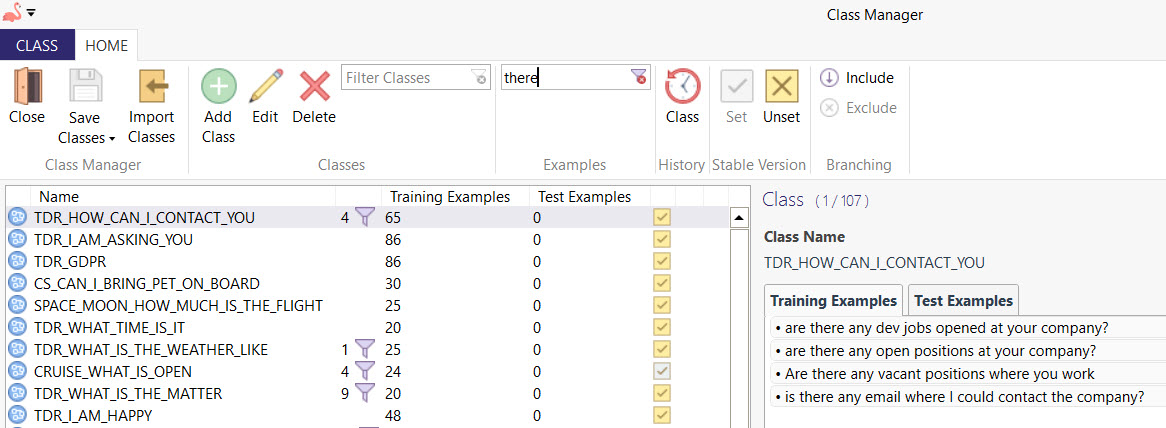Screen dimensions: 1166x428
Task: Select the TDR_I_AM_HAPPY class row
Action: tap(93, 415)
